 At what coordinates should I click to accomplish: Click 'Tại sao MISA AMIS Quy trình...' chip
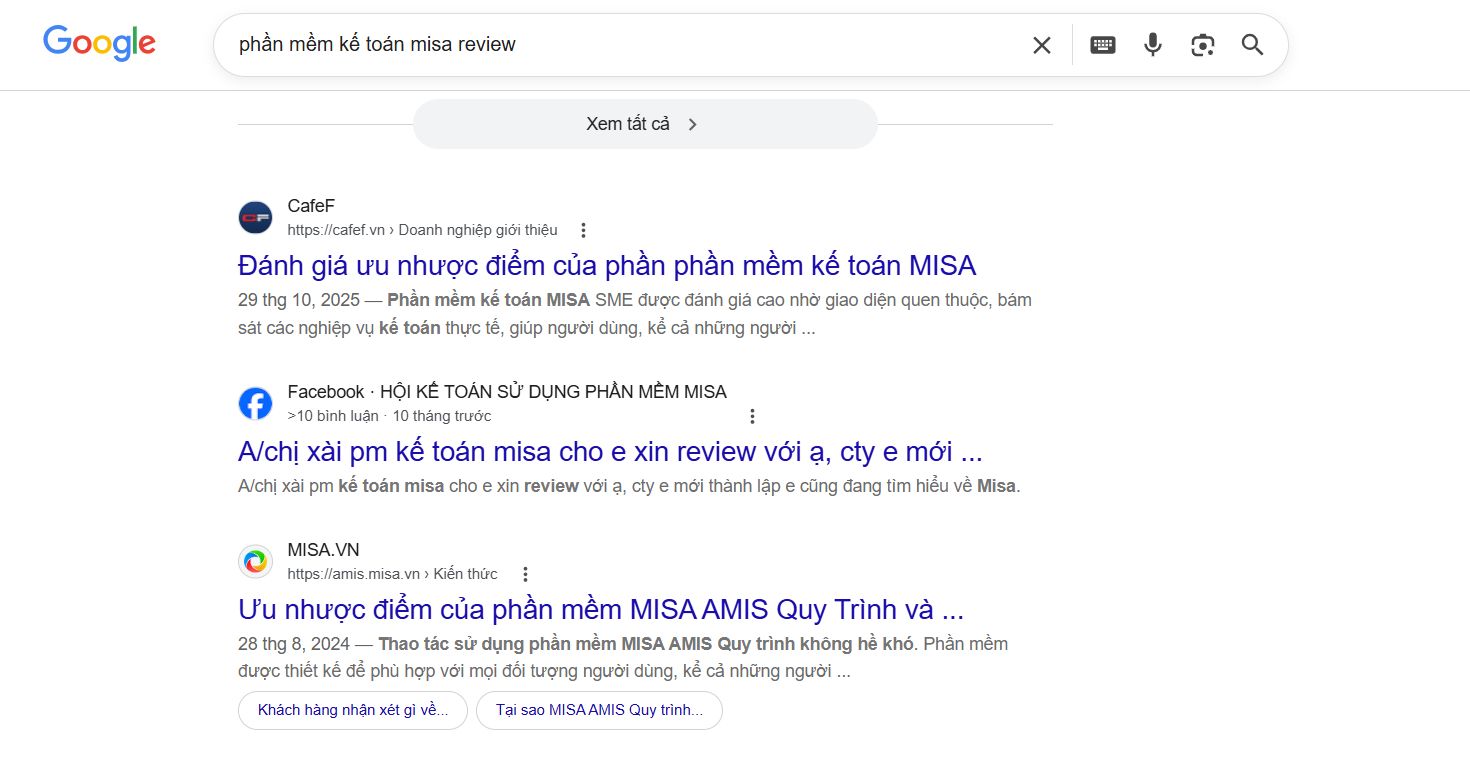[x=599, y=710]
